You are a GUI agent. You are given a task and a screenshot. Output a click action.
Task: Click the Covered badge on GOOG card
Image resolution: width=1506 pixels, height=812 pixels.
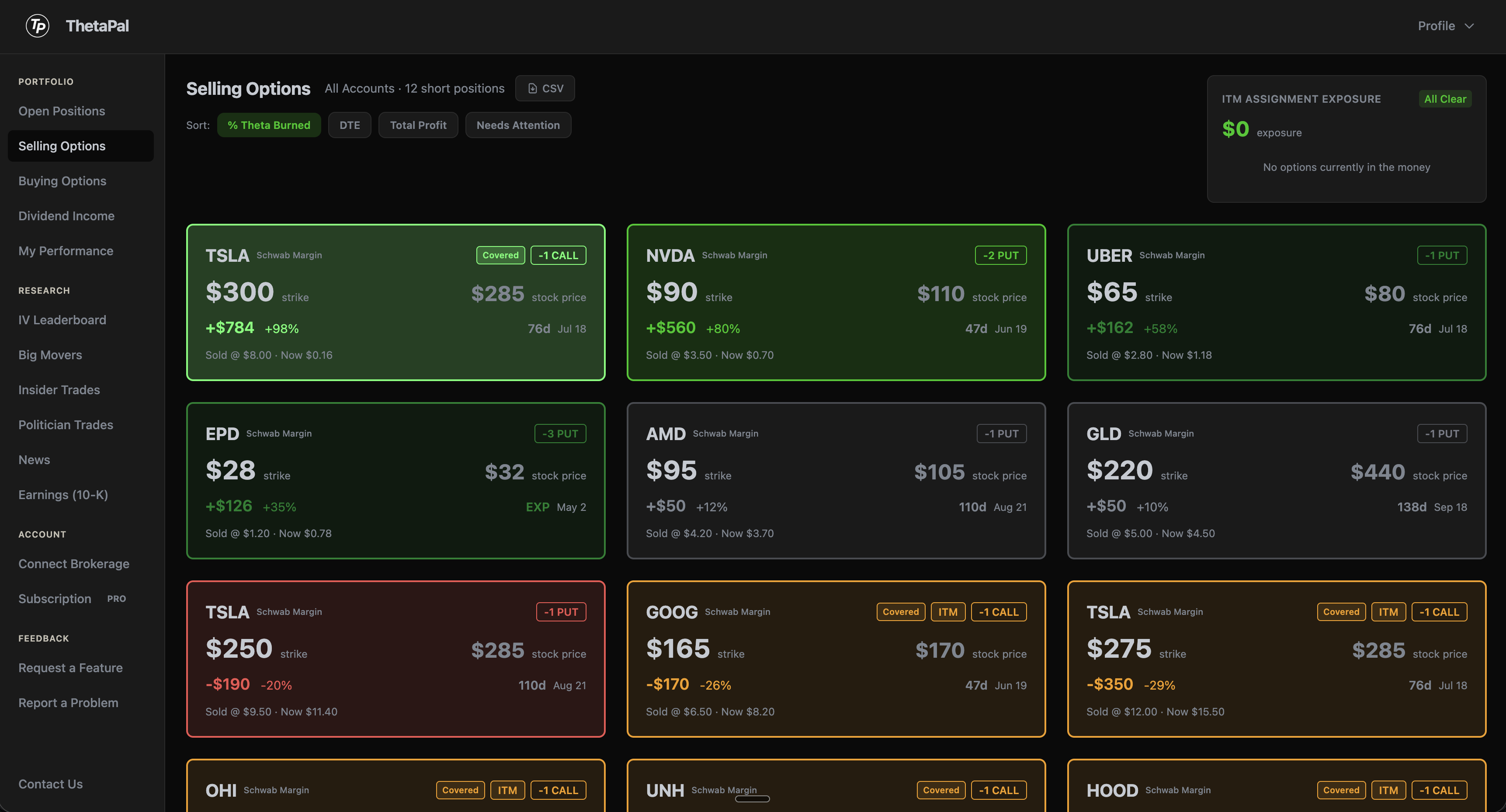click(901, 612)
